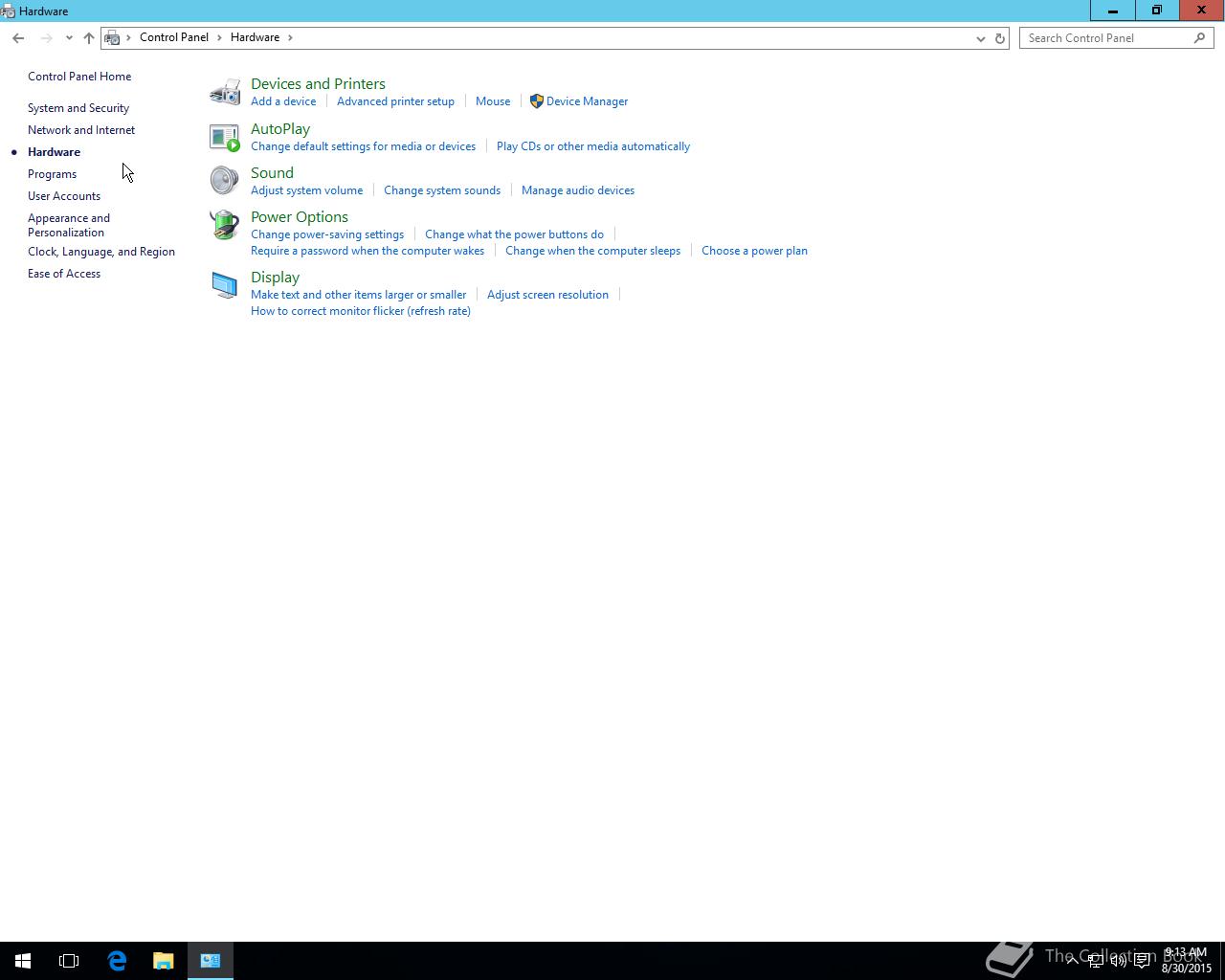
Task: Click Change system sounds
Action: [x=442, y=190]
